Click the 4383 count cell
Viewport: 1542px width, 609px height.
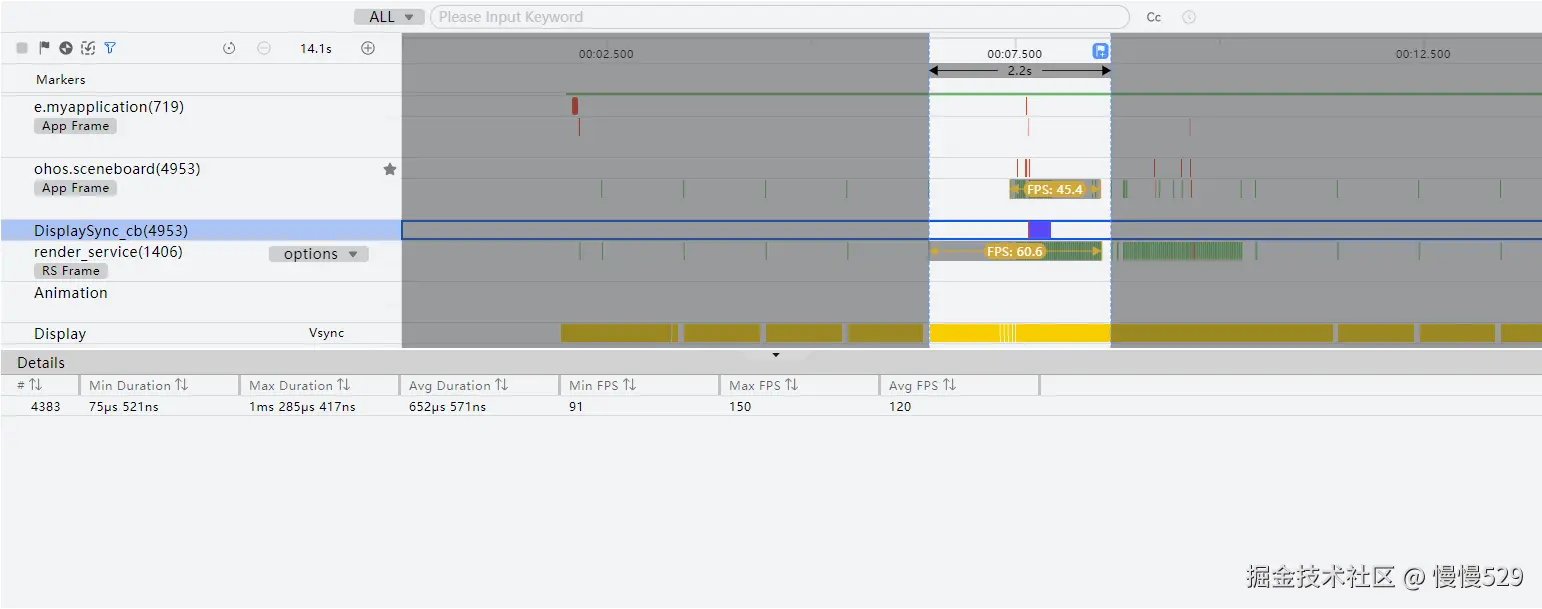[x=46, y=407]
